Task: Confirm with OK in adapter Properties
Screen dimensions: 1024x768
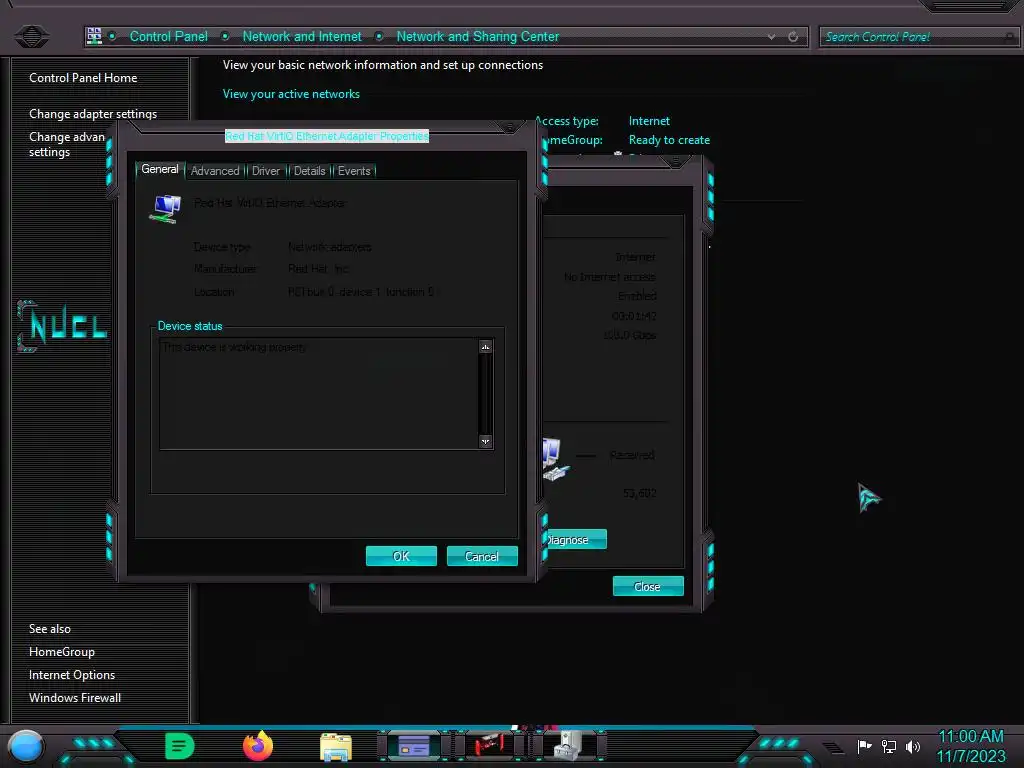Action: [x=401, y=556]
